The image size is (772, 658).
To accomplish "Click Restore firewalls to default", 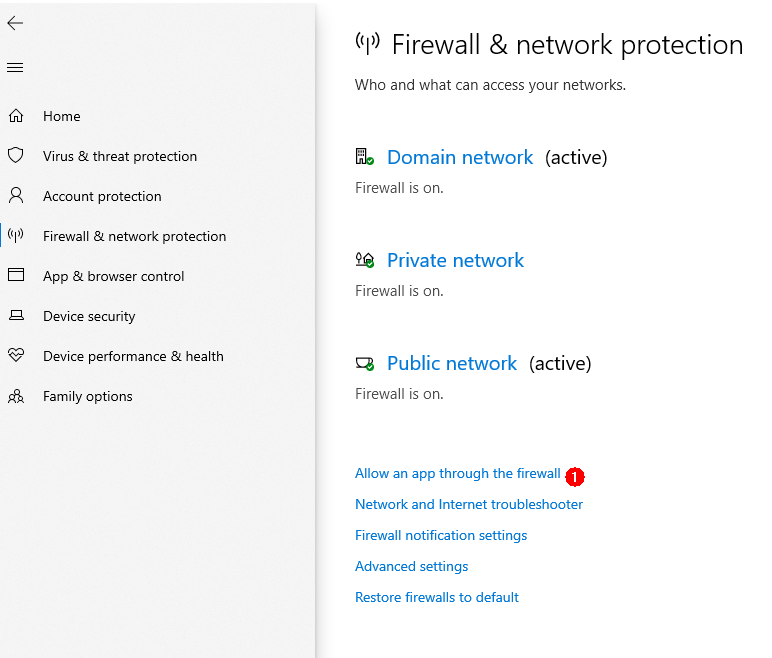I will coord(437,597).
